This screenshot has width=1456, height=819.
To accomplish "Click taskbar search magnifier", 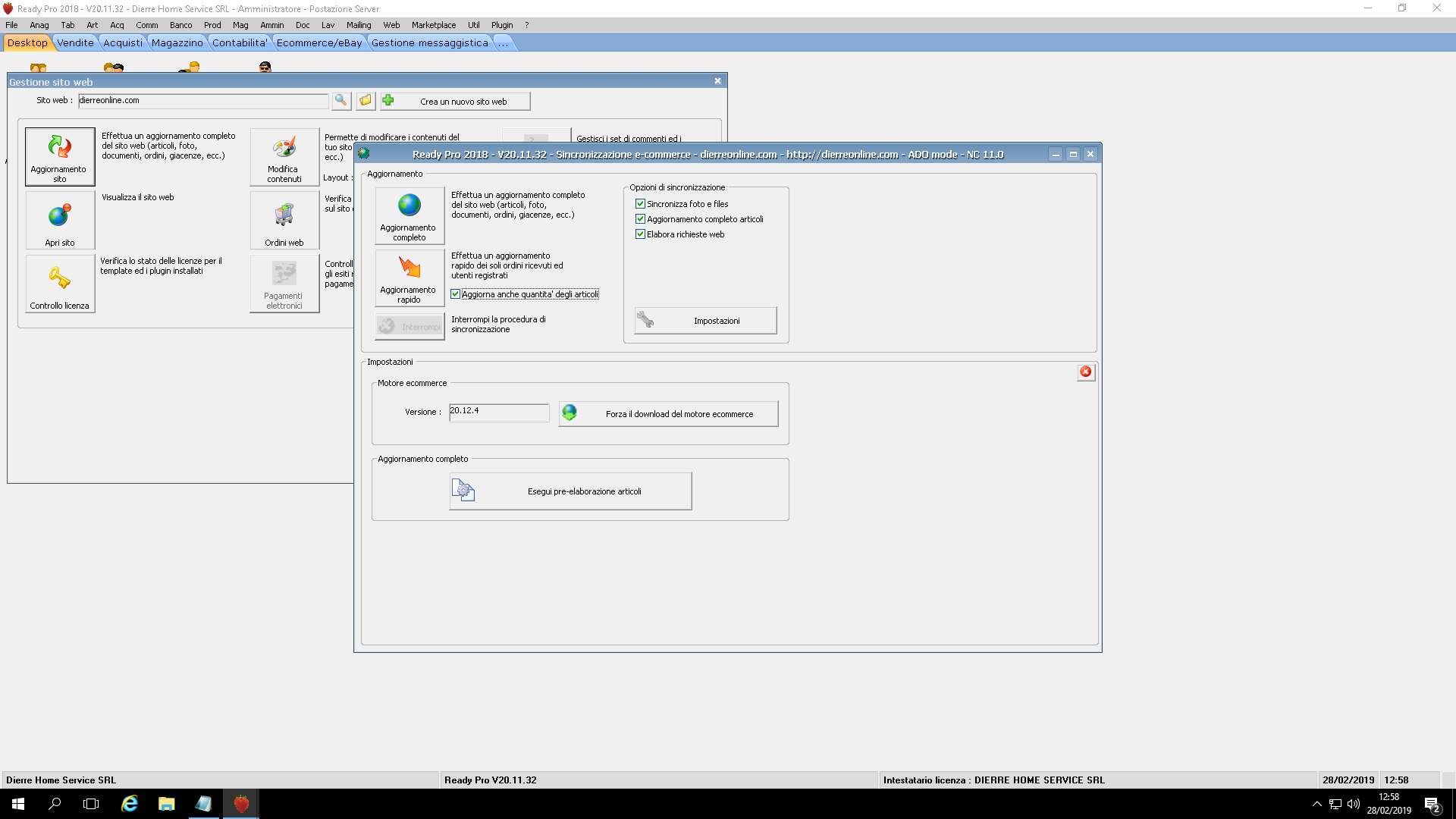I will [x=55, y=804].
